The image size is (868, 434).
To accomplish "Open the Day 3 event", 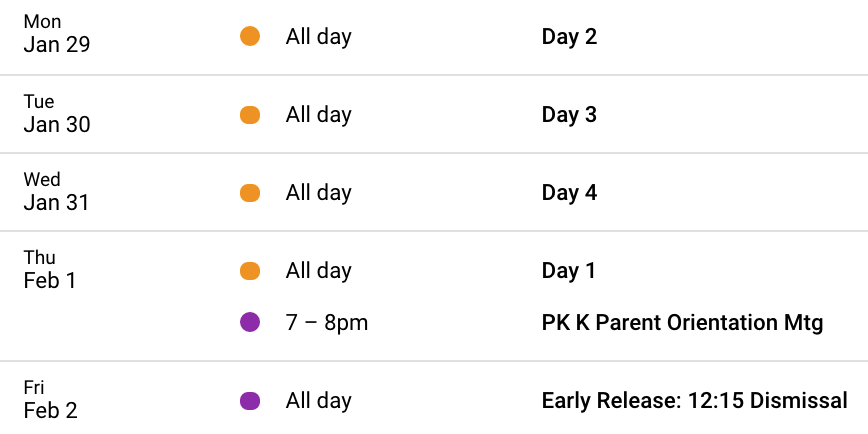I will tap(569, 115).
